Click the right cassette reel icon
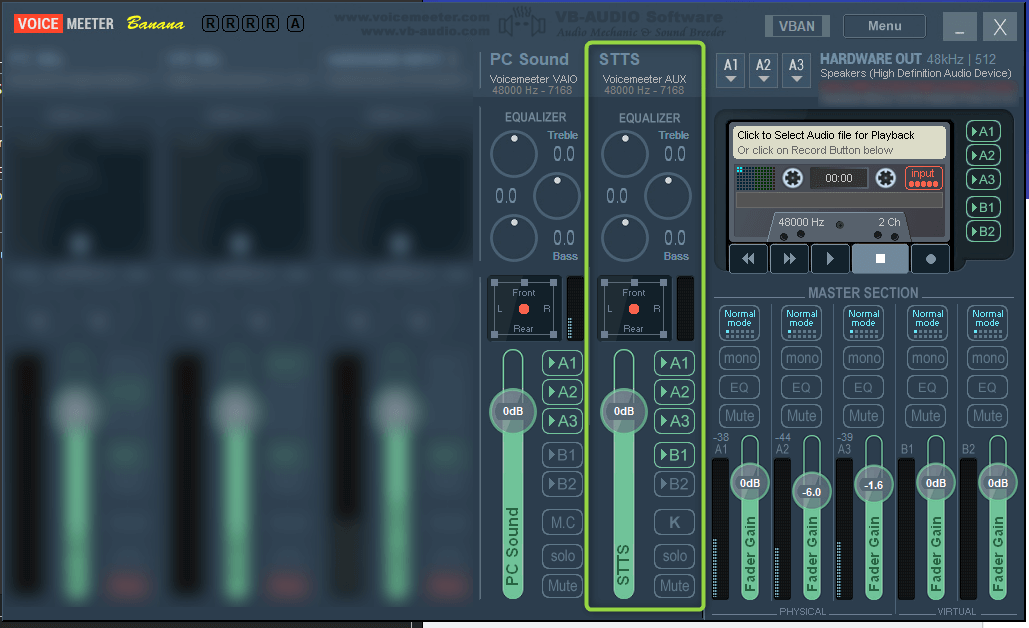1029x628 pixels. 885,178
